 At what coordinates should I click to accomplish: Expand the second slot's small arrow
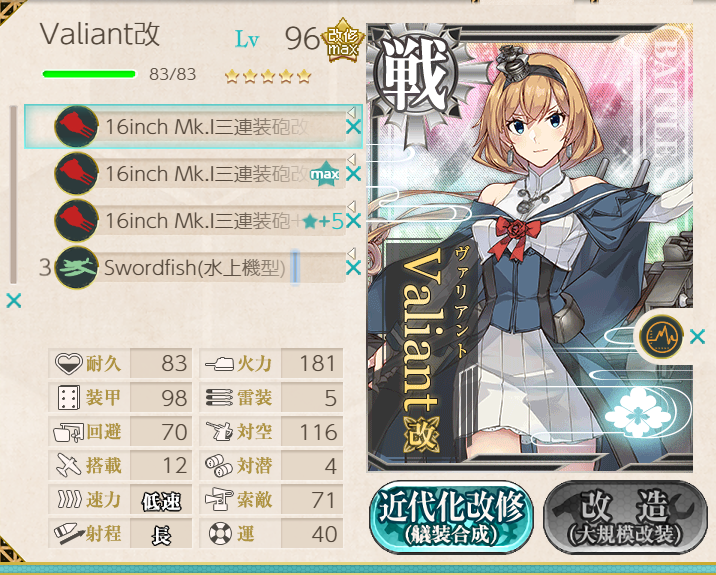coord(351,159)
